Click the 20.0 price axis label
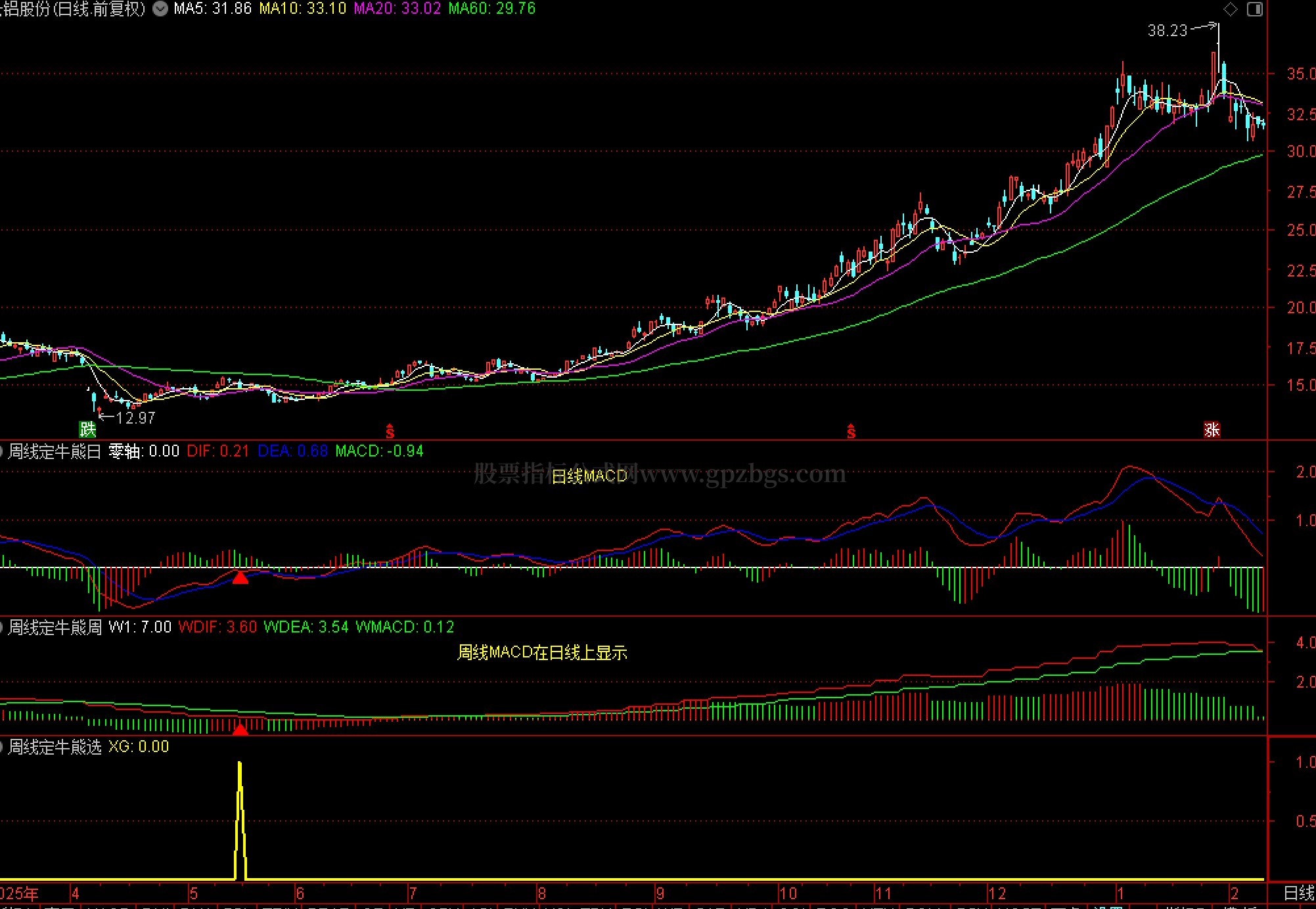The image size is (1316, 909). pyautogui.click(x=1300, y=307)
